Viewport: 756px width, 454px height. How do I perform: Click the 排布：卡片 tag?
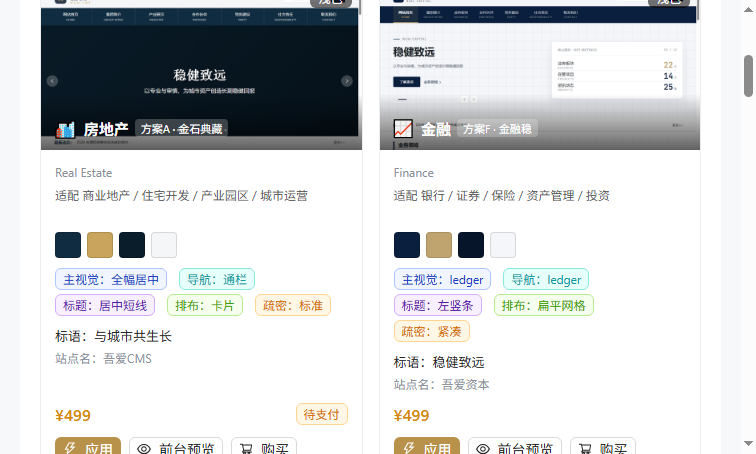[205, 305]
